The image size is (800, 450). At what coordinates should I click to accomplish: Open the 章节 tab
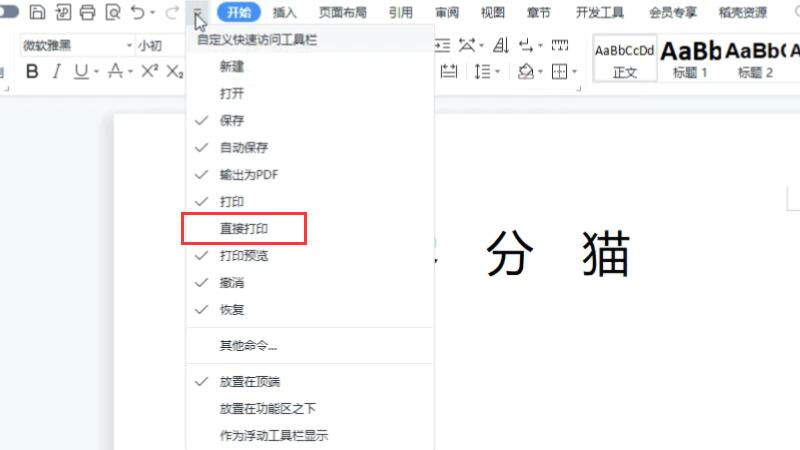tap(539, 12)
